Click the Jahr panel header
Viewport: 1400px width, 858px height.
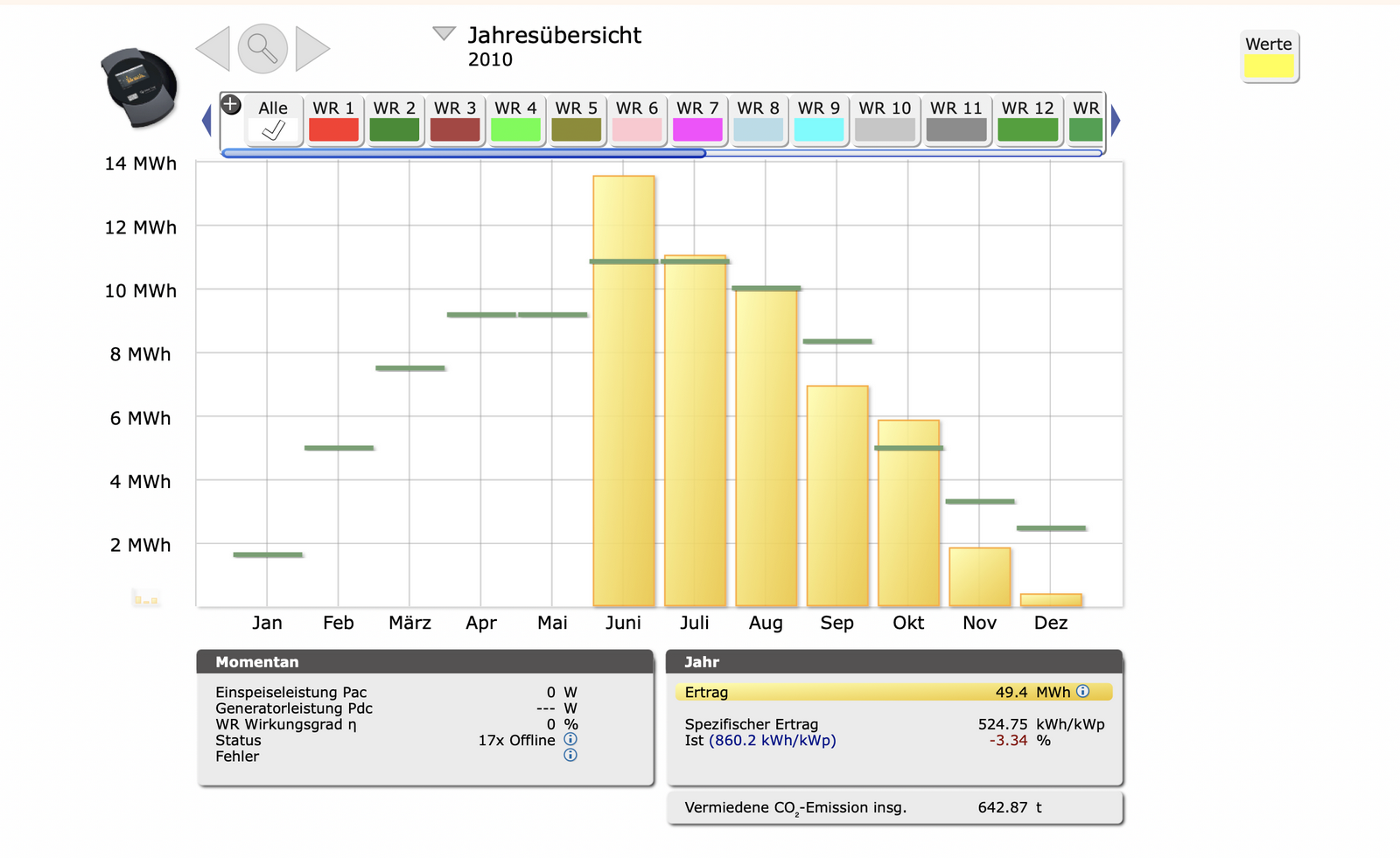click(x=894, y=661)
